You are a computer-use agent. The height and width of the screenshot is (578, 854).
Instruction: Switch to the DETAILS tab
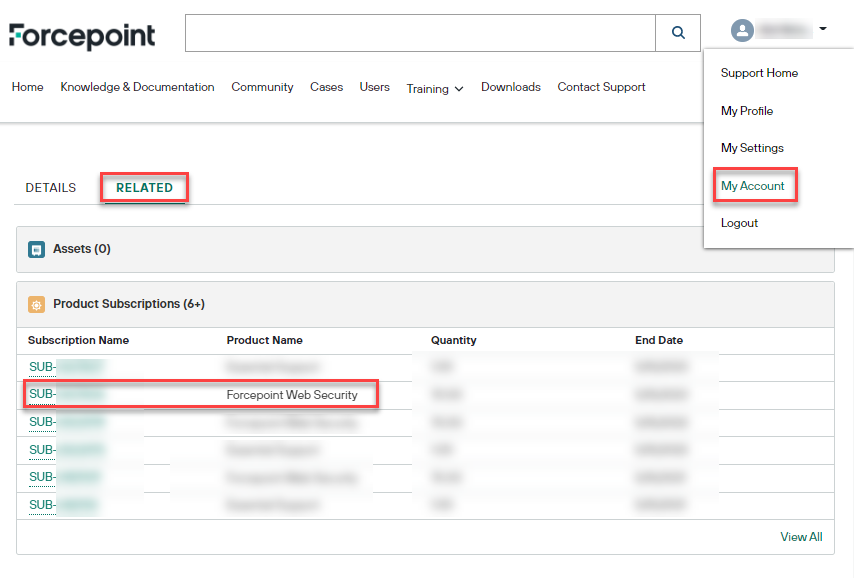pyautogui.click(x=50, y=187)
